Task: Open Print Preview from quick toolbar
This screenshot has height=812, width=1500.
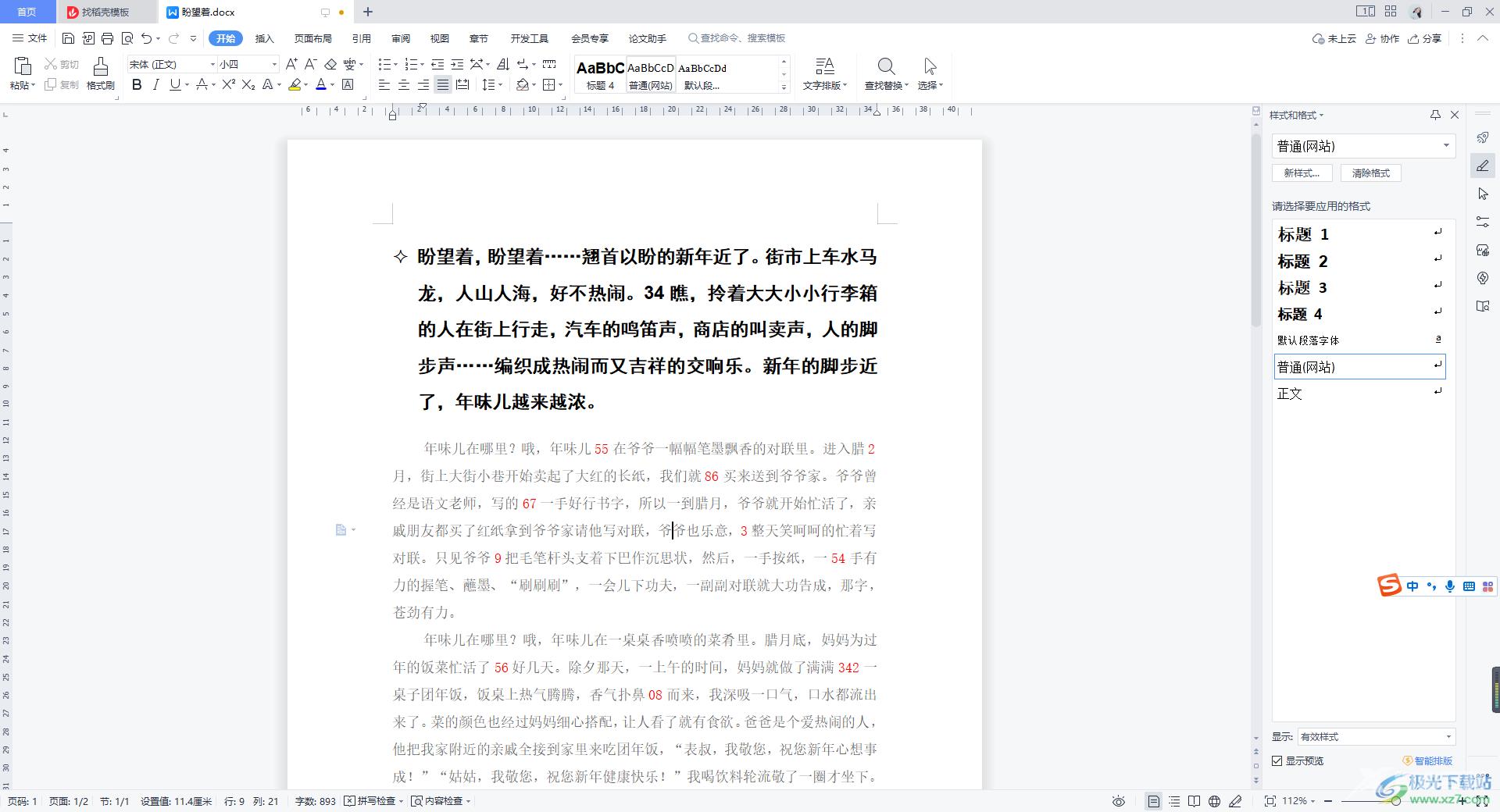Action: pyautogui.click(x=127, y=38)
